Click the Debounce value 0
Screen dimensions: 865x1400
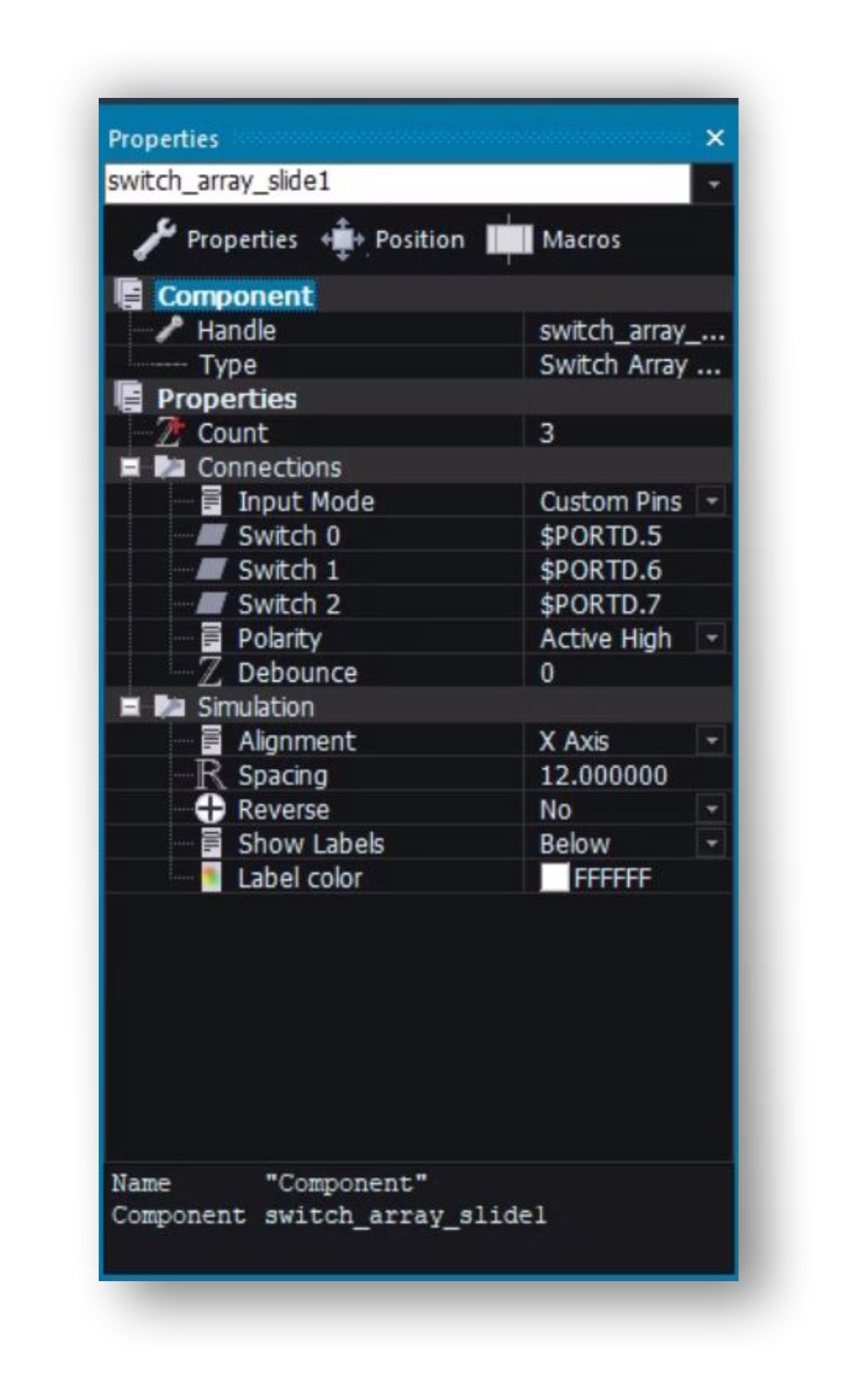(x=547, y=673)
